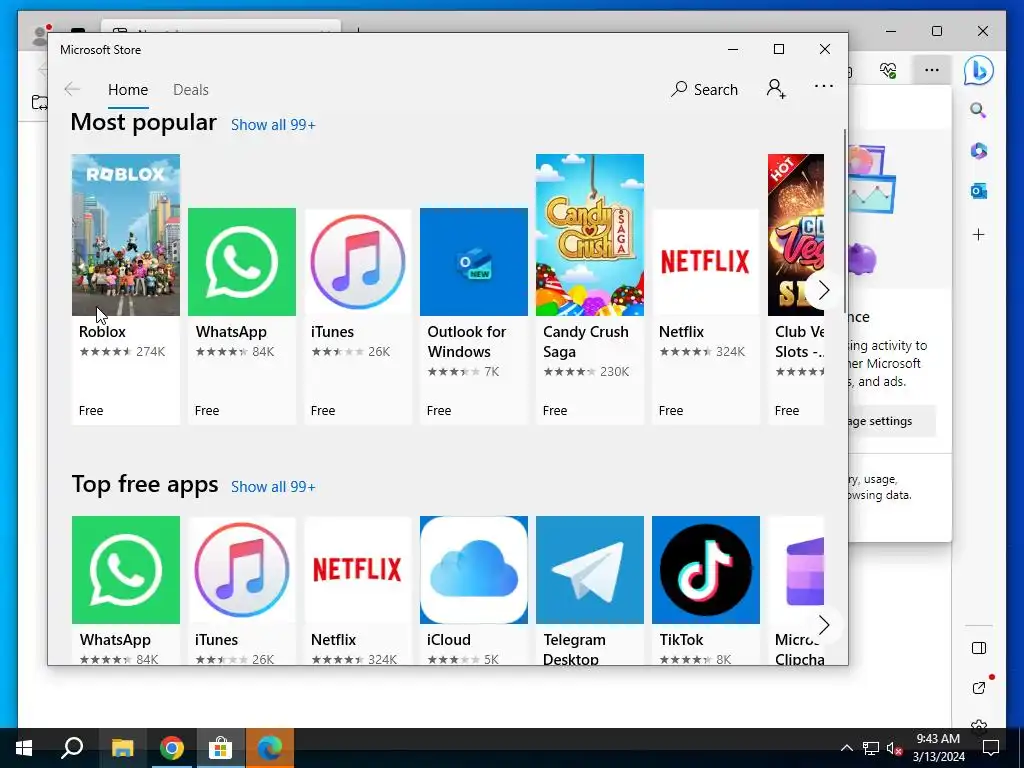Open File Explorer from the taskbar

click(x=122, y=748)
